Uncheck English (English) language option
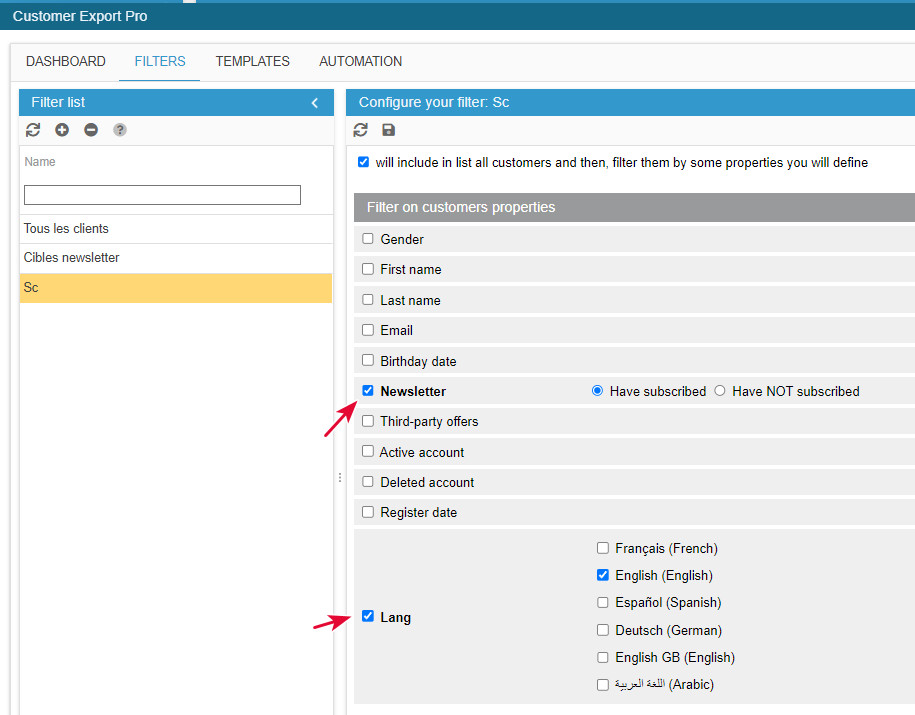 pos(602,575)
